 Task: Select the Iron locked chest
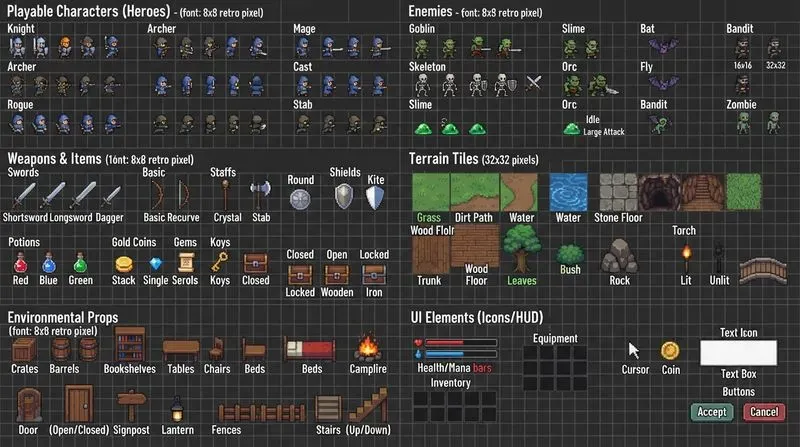(374, 275)
